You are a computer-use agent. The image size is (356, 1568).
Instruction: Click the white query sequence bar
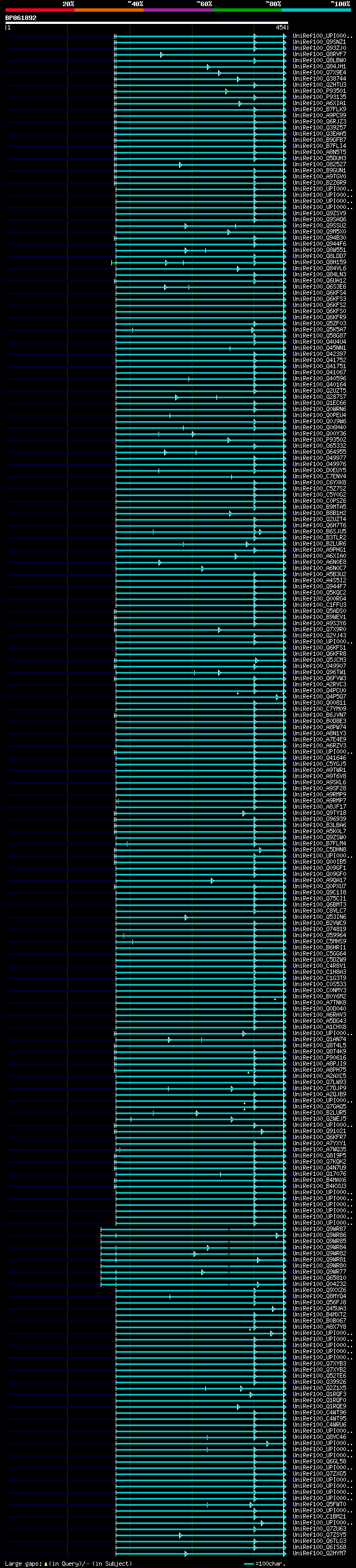click(147, 22)
